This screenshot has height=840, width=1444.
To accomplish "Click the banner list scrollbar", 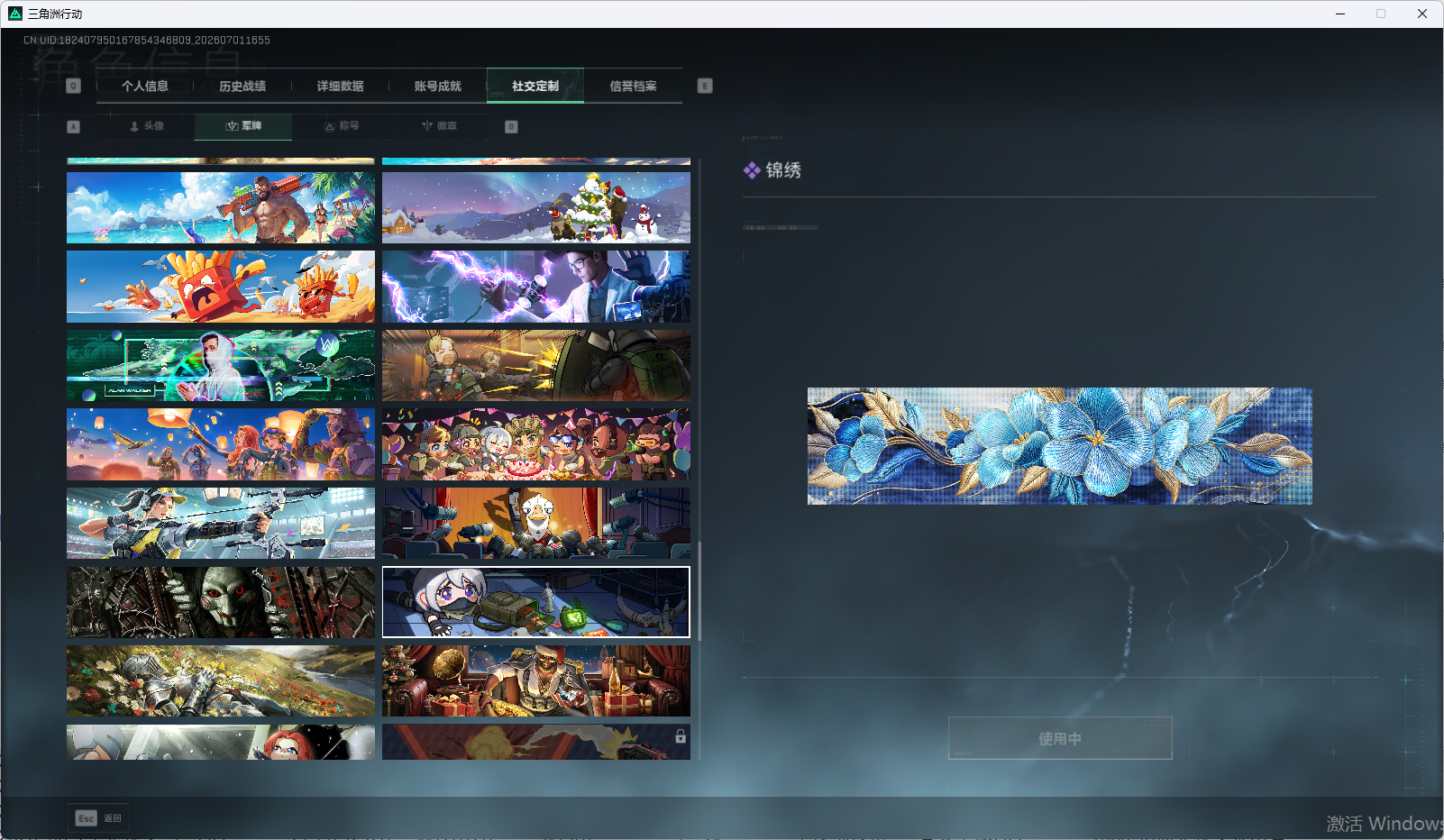I will (x=700, y=591).
